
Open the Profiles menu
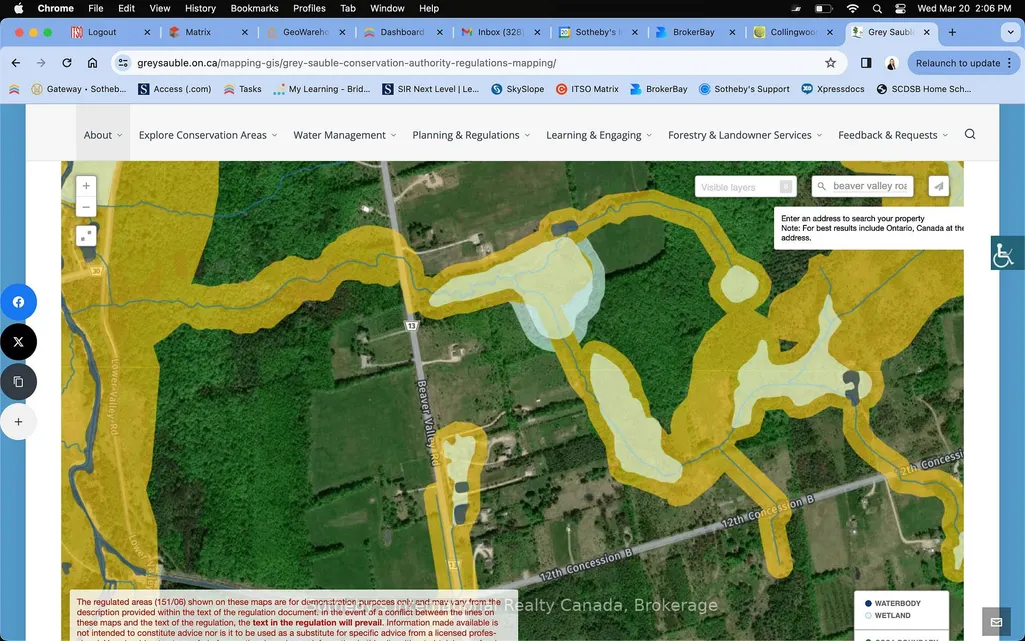coord(309,8)
